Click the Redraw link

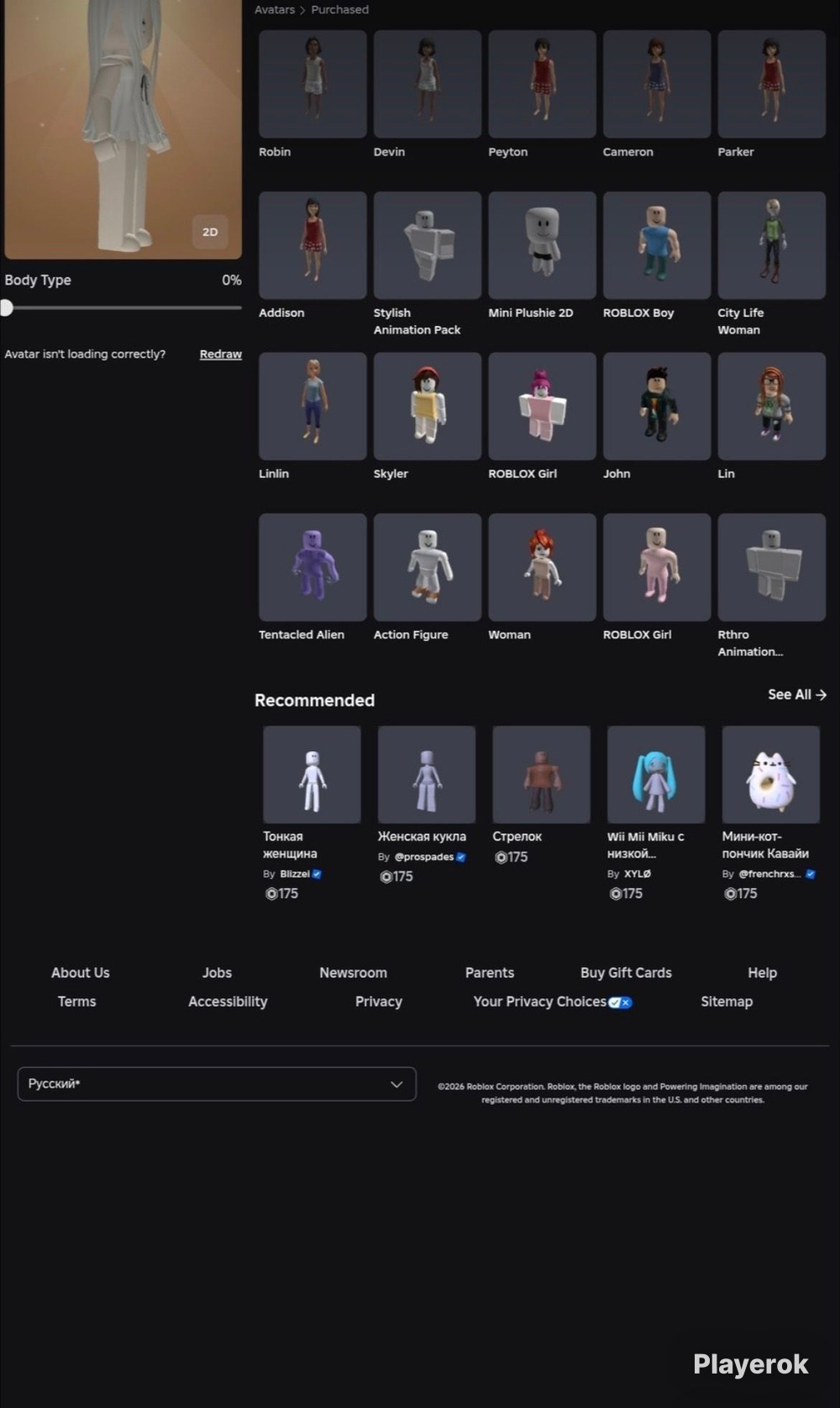pos(221,355)
